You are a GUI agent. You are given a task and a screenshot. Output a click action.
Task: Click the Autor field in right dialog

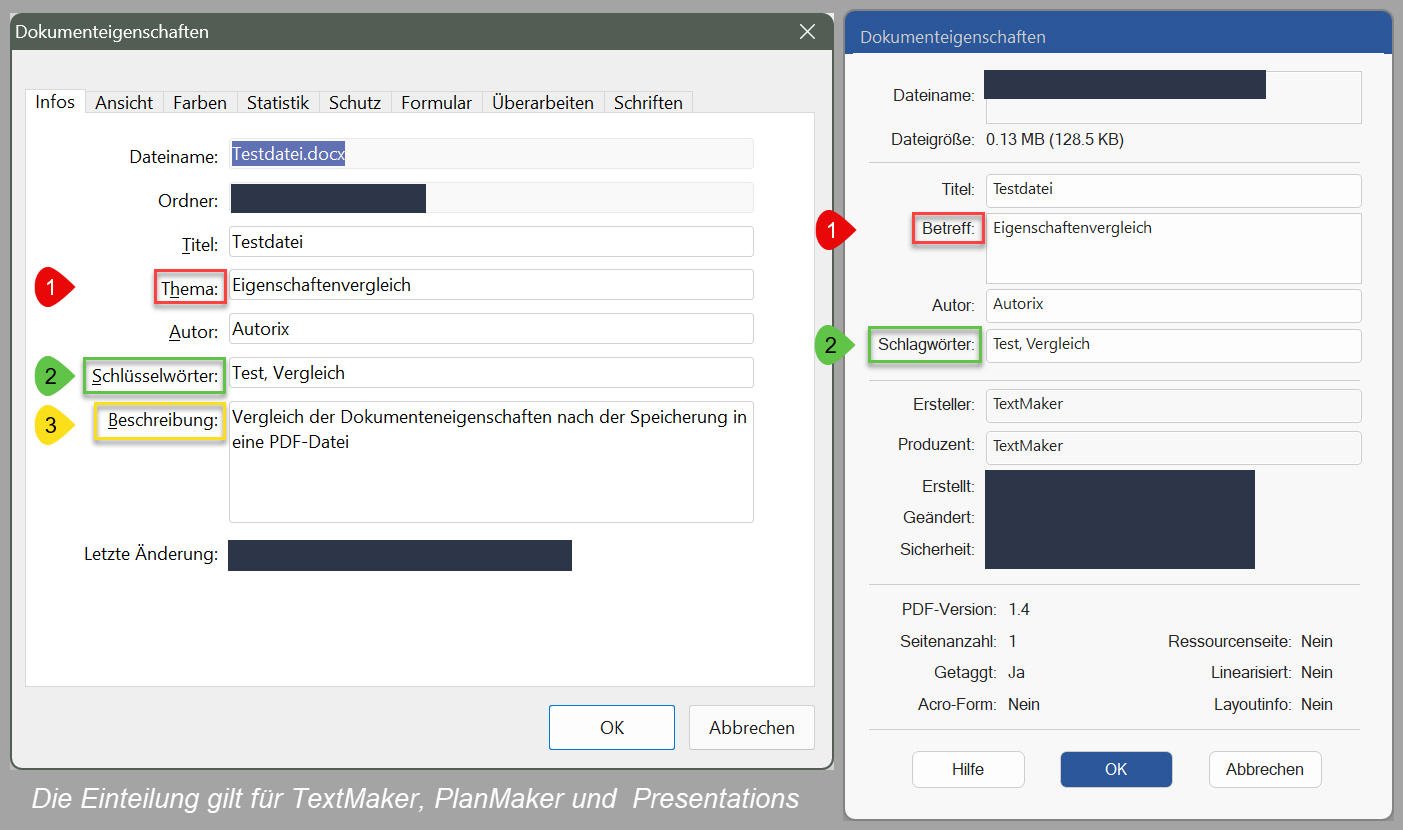click(1174, 306)
